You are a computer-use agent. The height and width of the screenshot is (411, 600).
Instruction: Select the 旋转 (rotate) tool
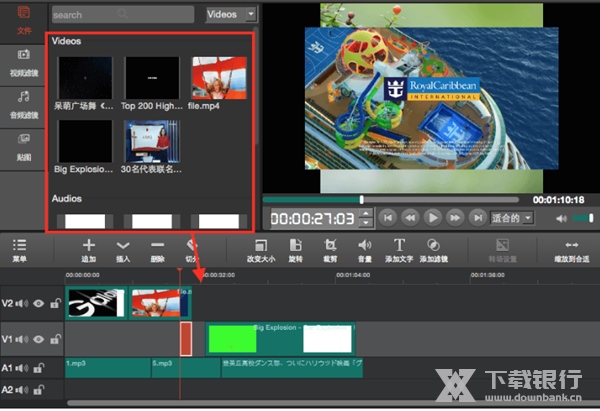click(x=295, y=246)
